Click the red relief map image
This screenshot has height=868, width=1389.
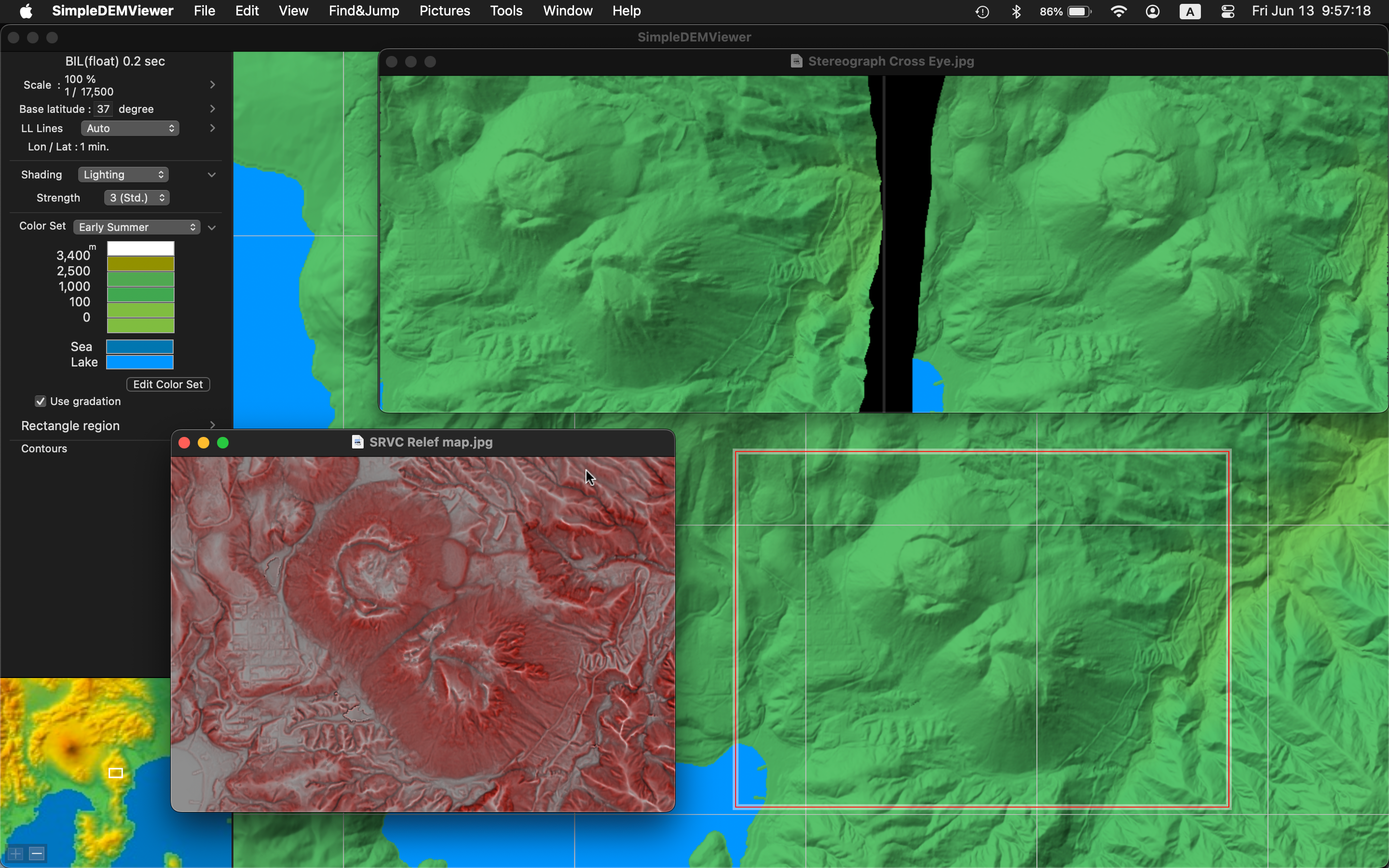[x=423, y=634]
